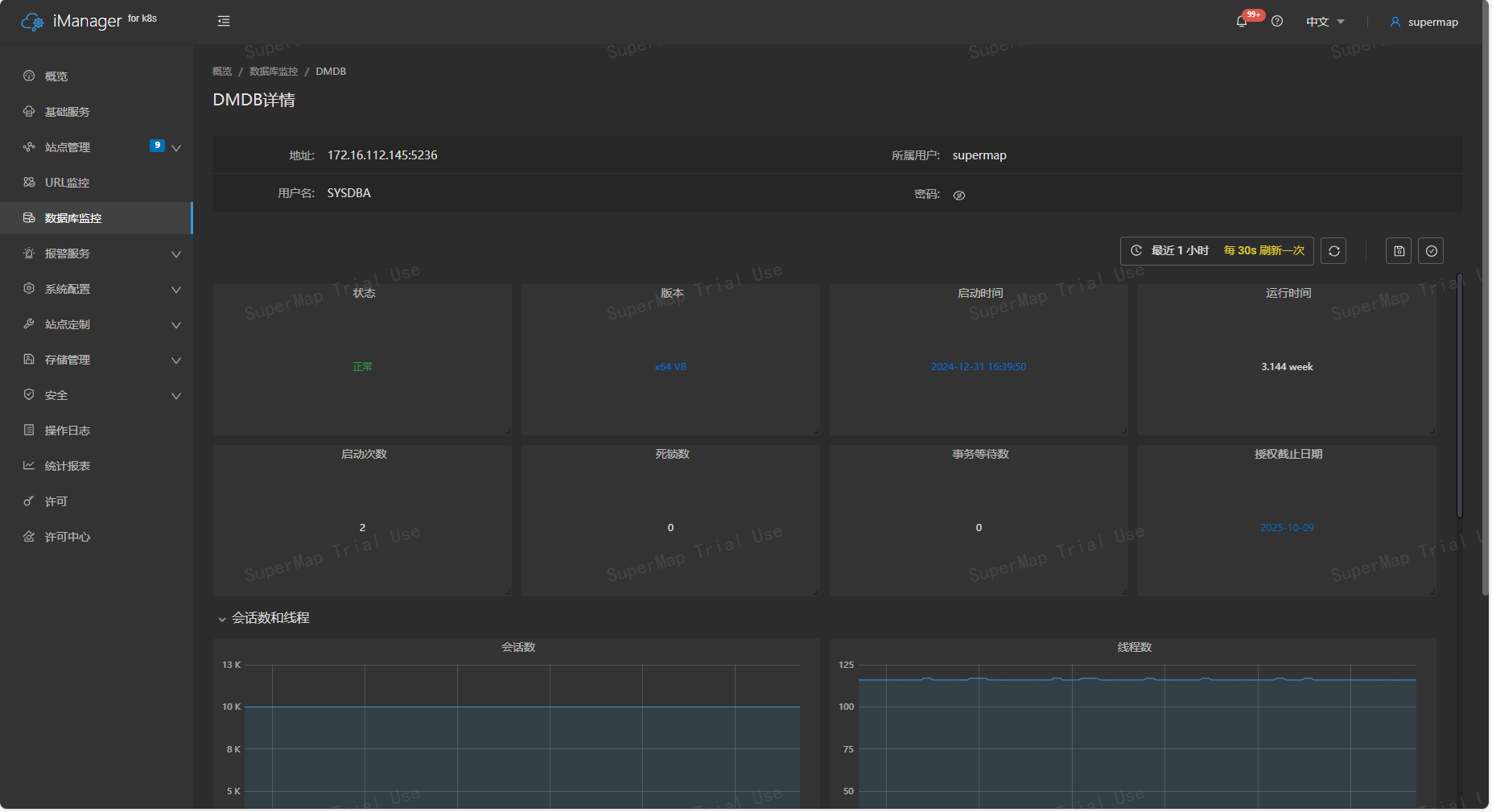The image size is (1492, 812).
Task: Click the refresh icon next to the time range
Action: tap(1333, 250)
